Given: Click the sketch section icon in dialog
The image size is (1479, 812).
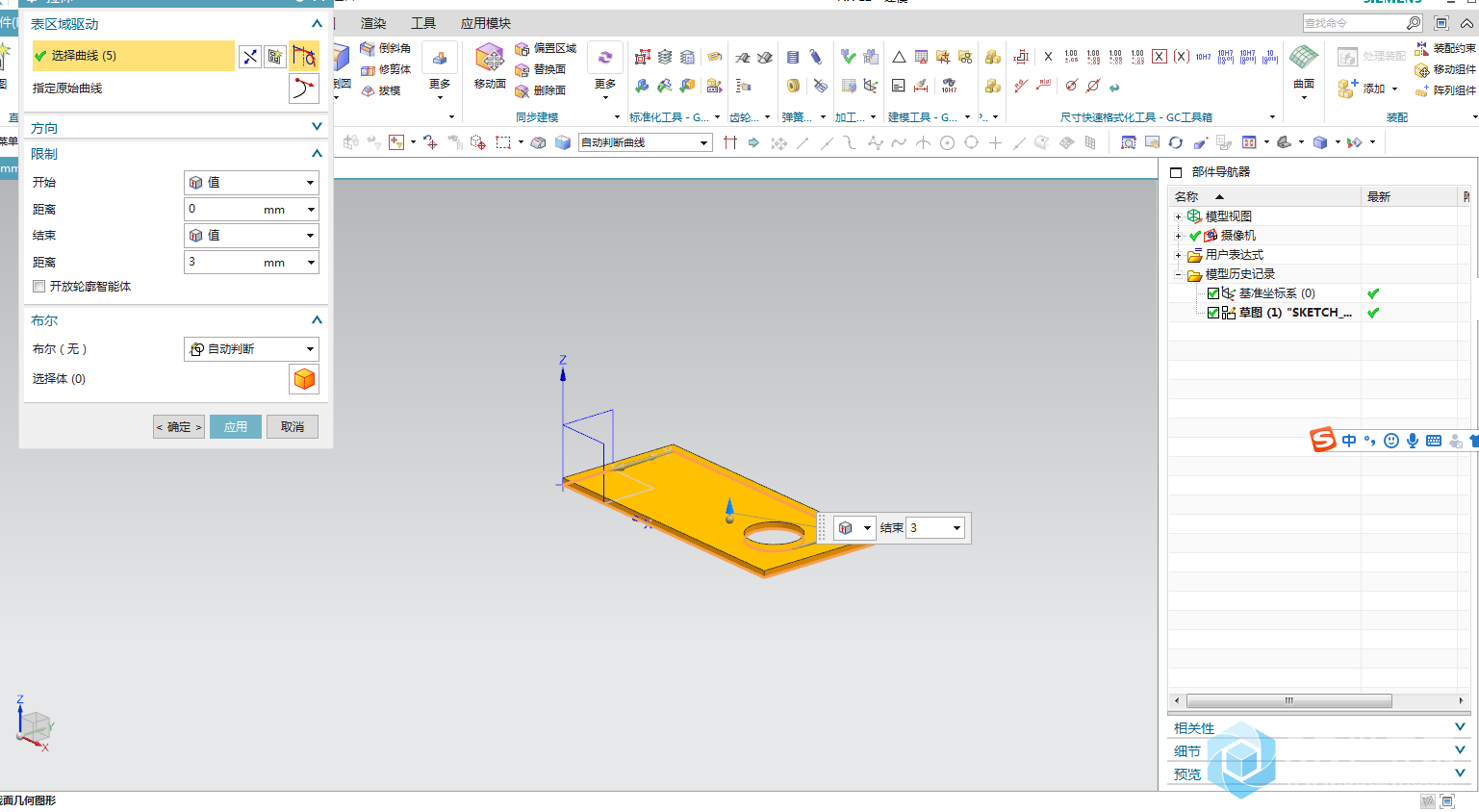Looking at the screenshot, I should [x=275, y=57].
